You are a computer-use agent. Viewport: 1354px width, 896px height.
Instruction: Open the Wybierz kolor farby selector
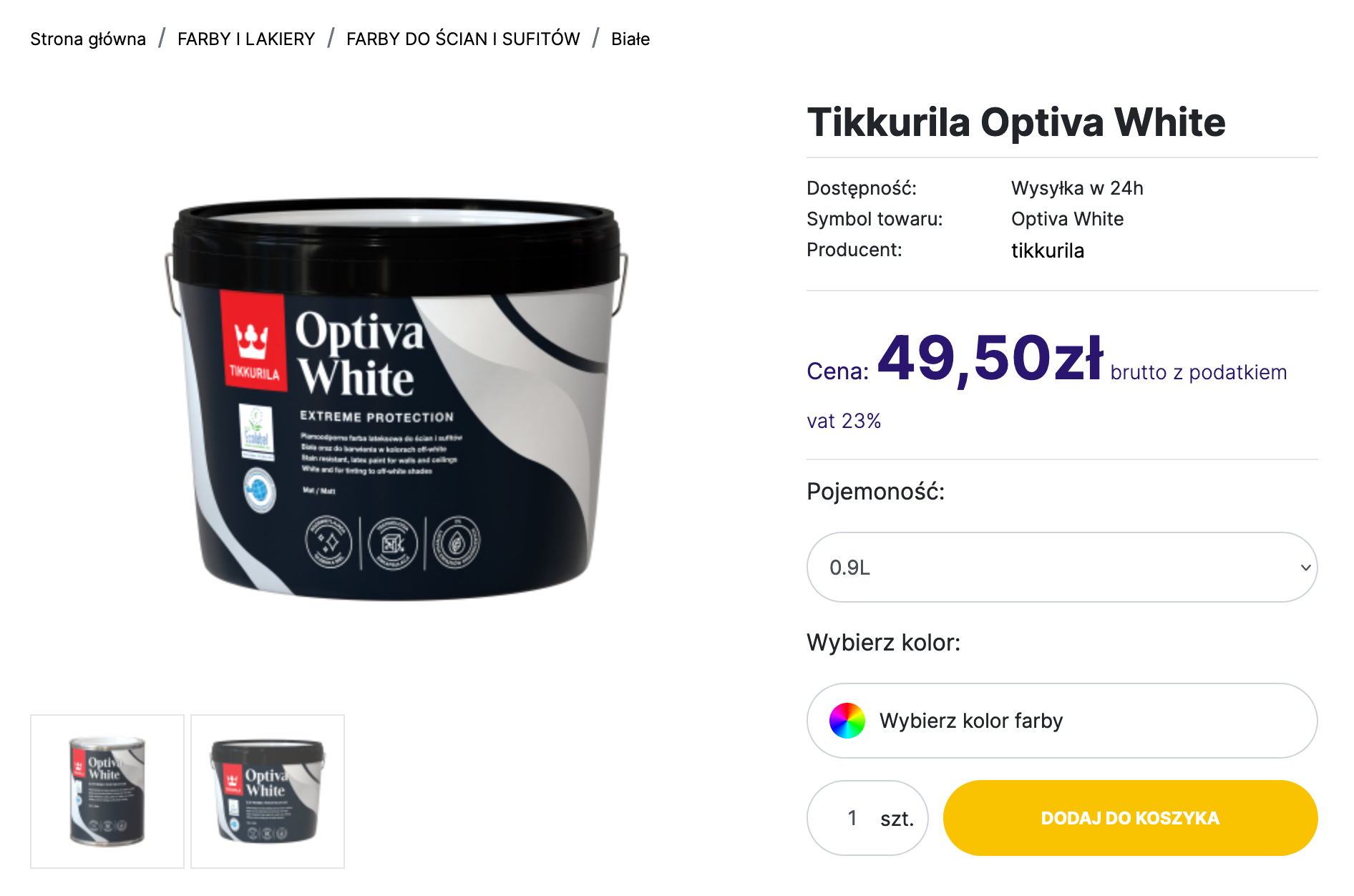[1062, 721]
